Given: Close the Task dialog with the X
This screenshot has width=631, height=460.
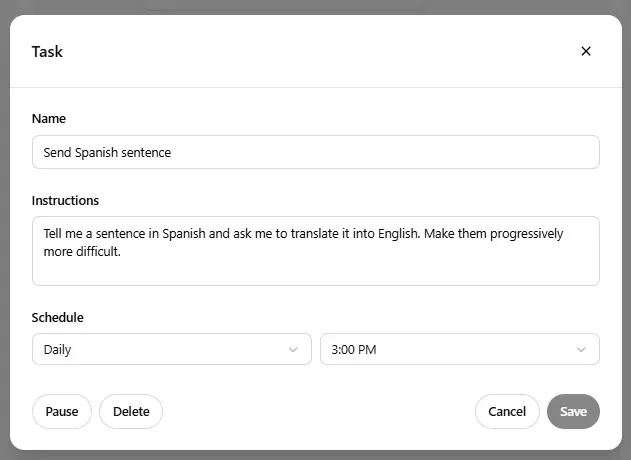Looking at the screenshot, I should [586, 51].
